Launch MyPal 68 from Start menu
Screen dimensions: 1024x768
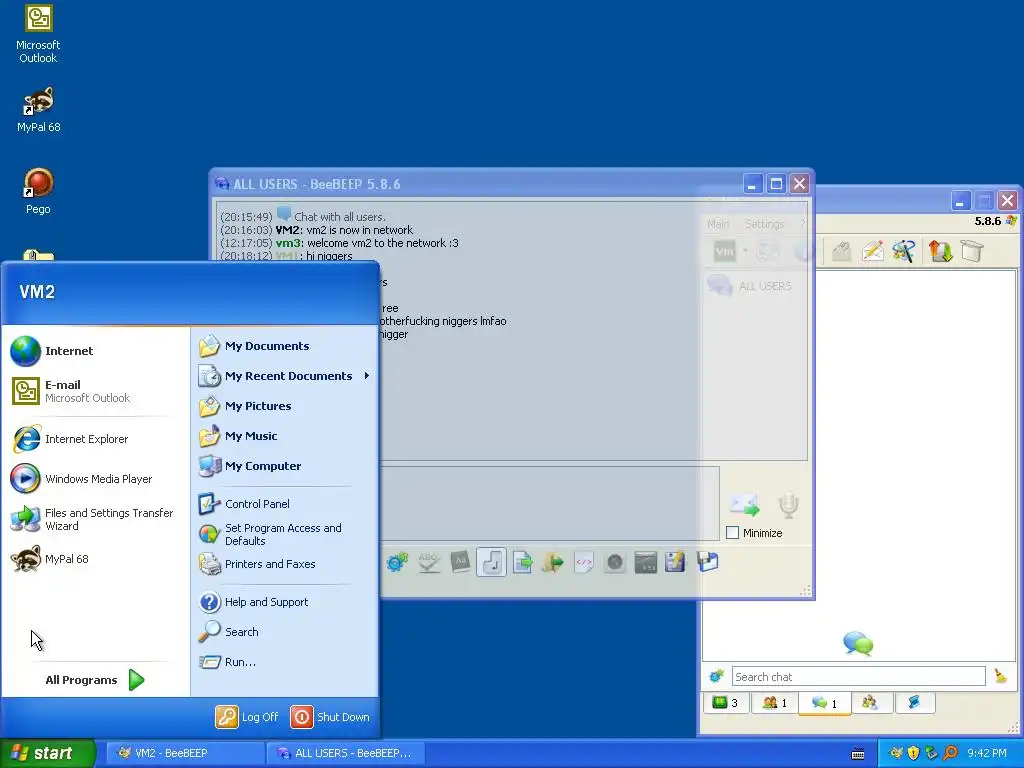click(x=95, y=559)
